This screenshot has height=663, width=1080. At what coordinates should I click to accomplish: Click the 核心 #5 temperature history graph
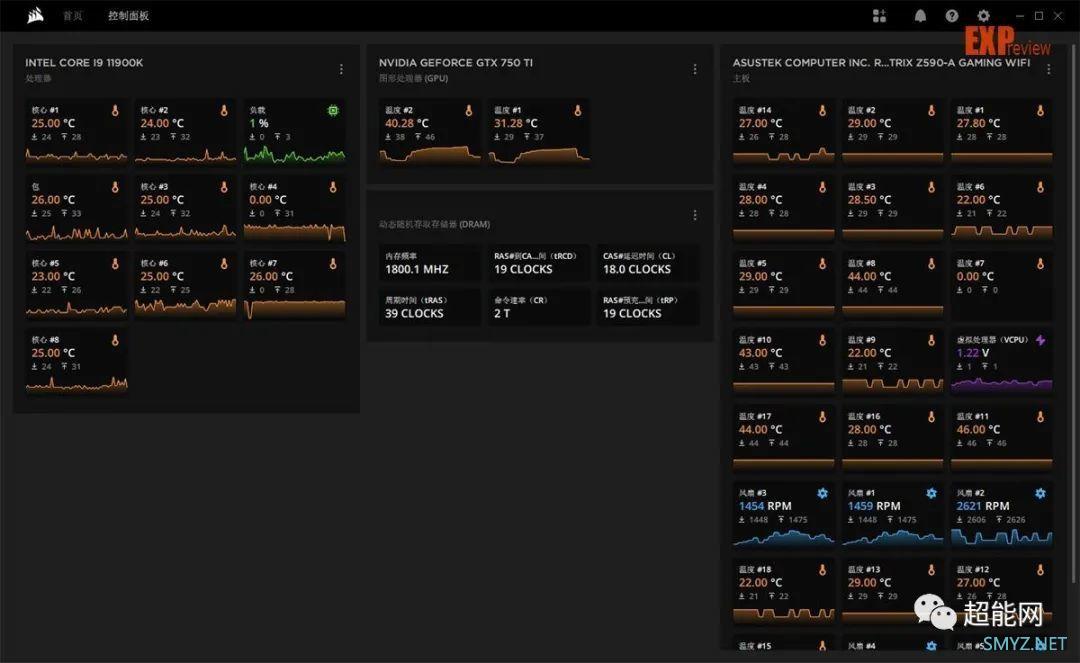76,309
